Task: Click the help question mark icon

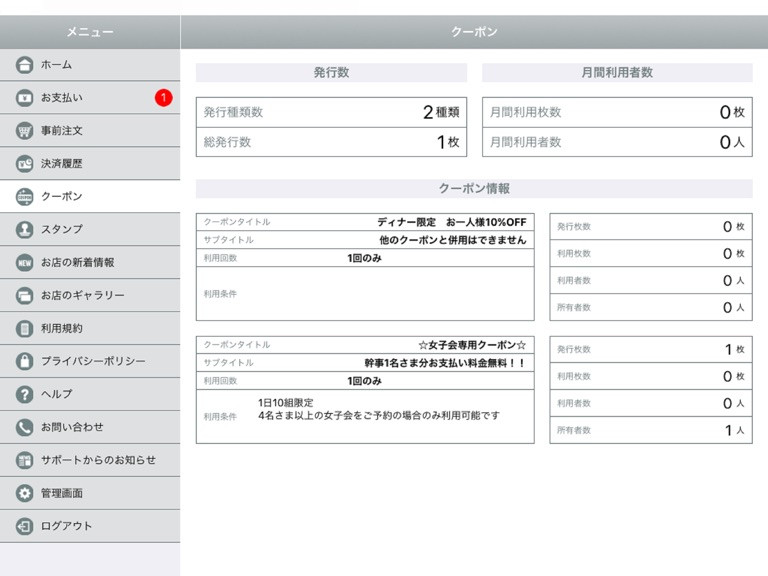Action: pyautogui.click(x=24, y=394)
